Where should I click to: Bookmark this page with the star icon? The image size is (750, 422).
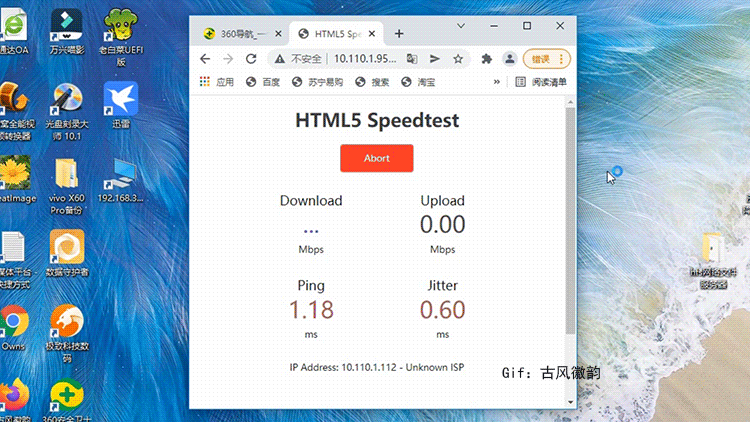coord(458,59)
